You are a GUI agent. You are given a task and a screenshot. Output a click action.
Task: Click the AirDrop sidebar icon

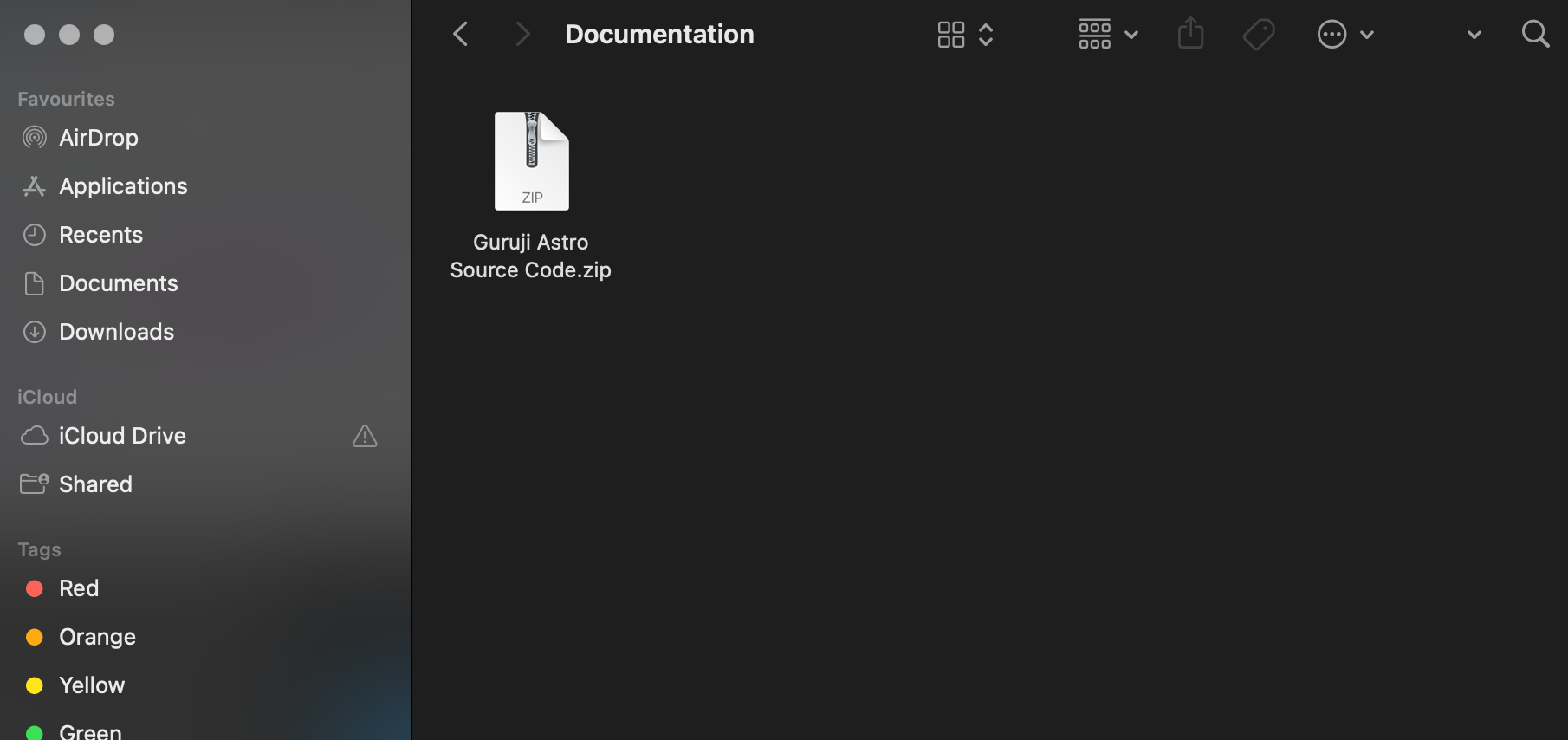(35, 138)
